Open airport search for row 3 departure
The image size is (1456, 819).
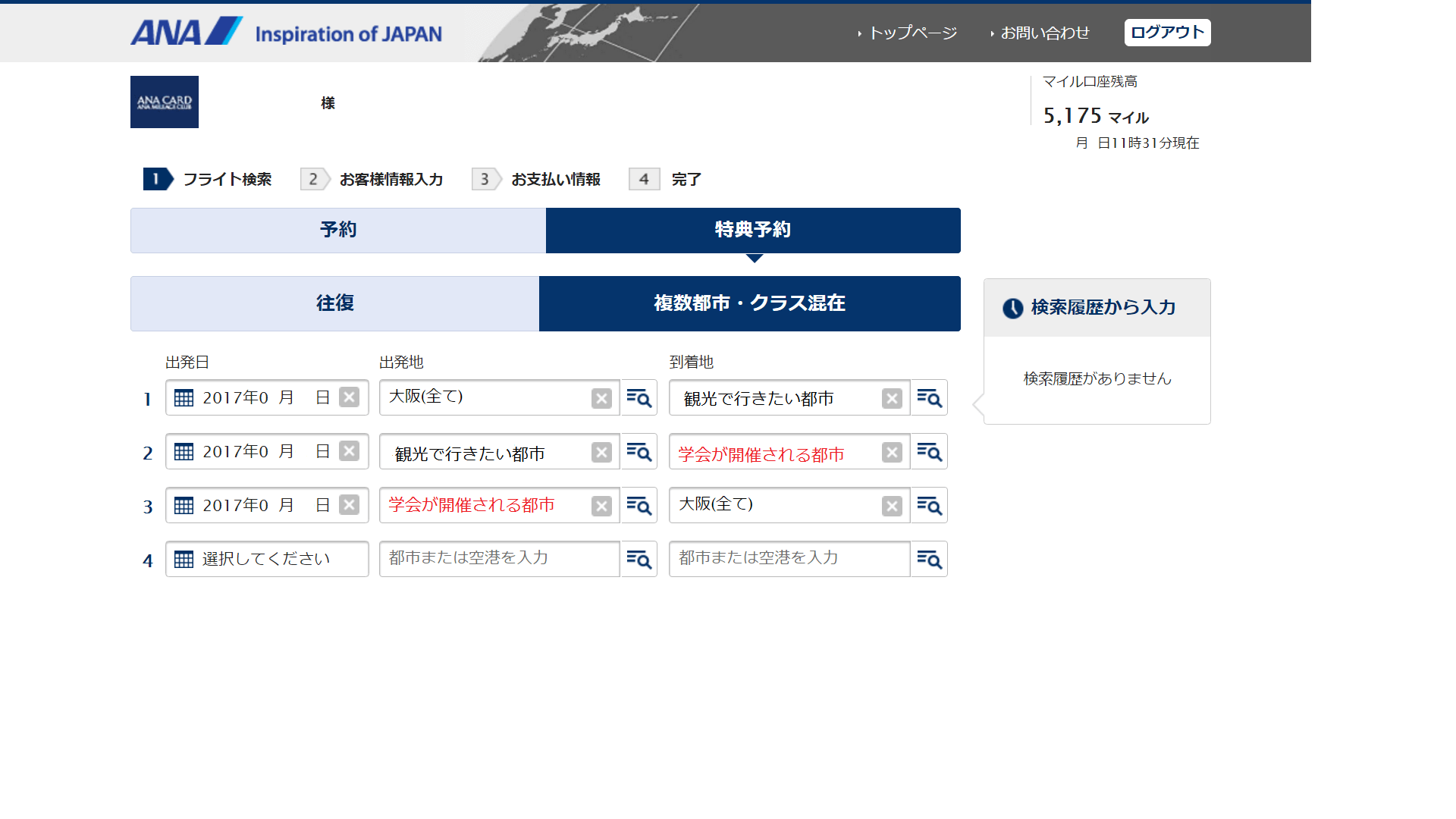pyautogui.click(x=639, y=506)
